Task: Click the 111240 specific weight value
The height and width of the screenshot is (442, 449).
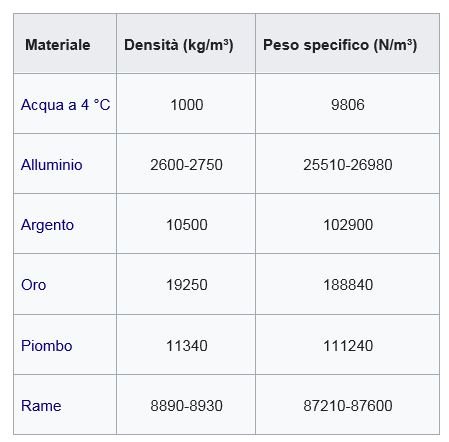Action: [348, 346]
